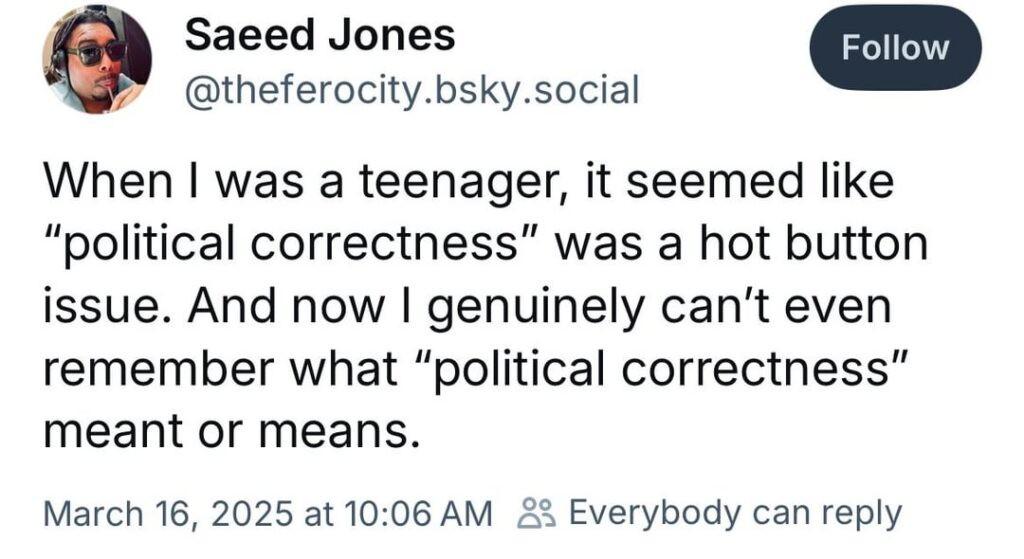This screenshot has width=1024, height=559.
Task: Visit the @theferocity.bsky.social handle
Action: click(x=412, y=89)
